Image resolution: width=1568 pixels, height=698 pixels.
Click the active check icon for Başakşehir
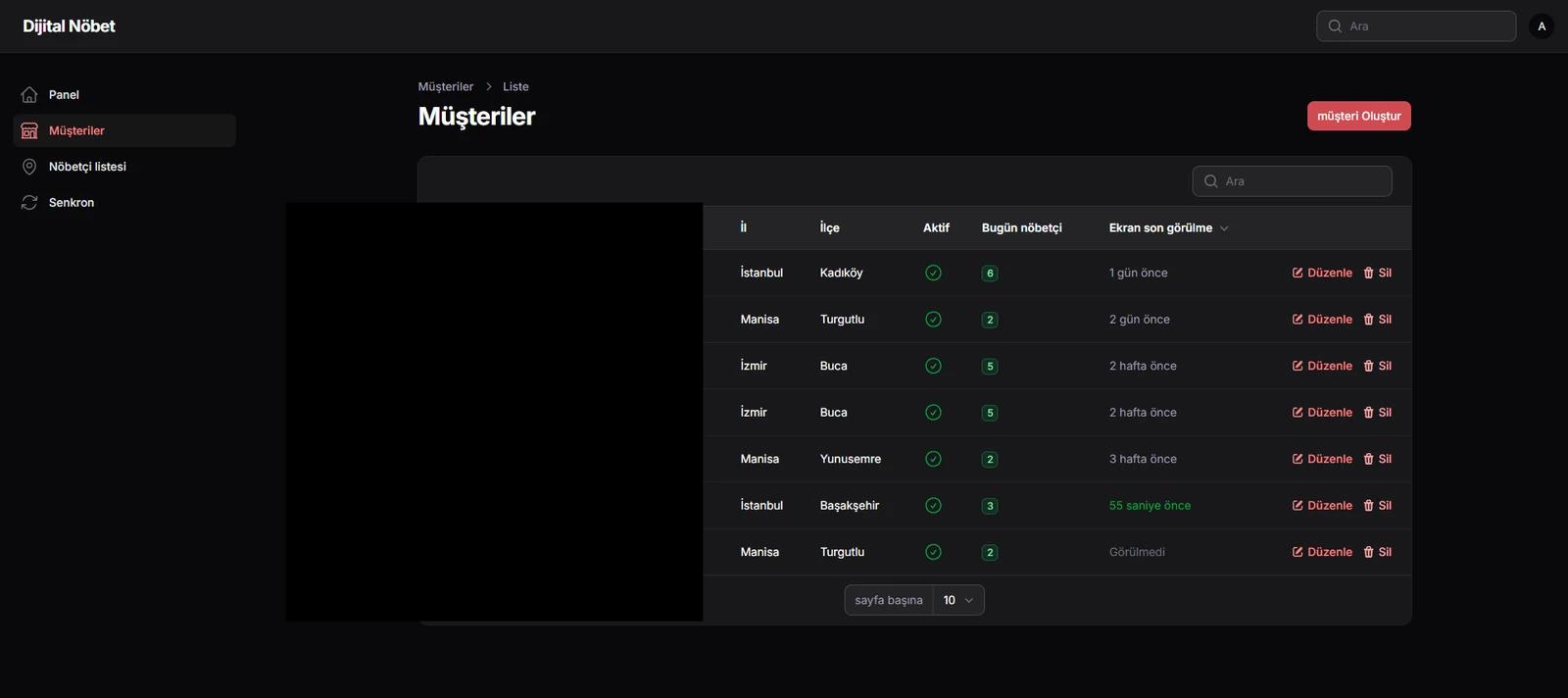pos(933,506)
